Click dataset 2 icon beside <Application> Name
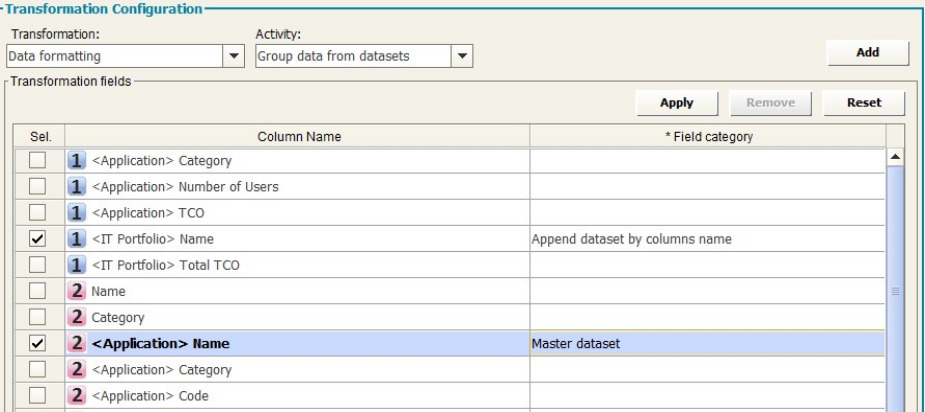This screenshot has height=412, width=925. click(78, 344)
